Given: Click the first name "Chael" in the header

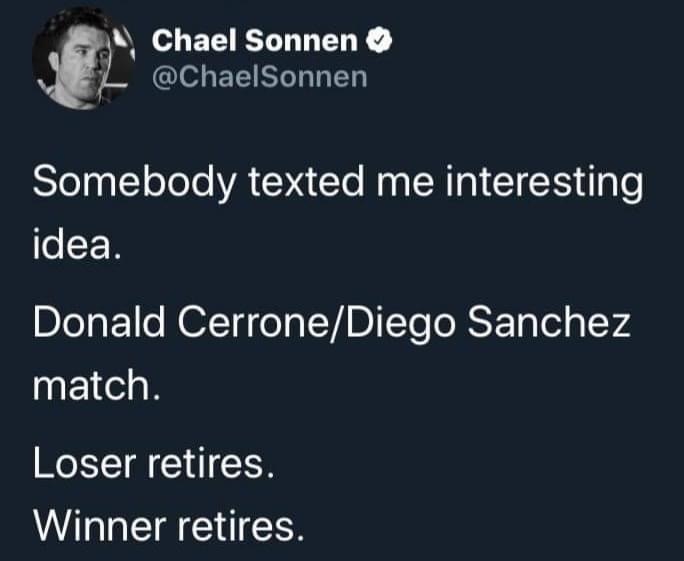Looking at the screenshot, I should click(193, 42).
